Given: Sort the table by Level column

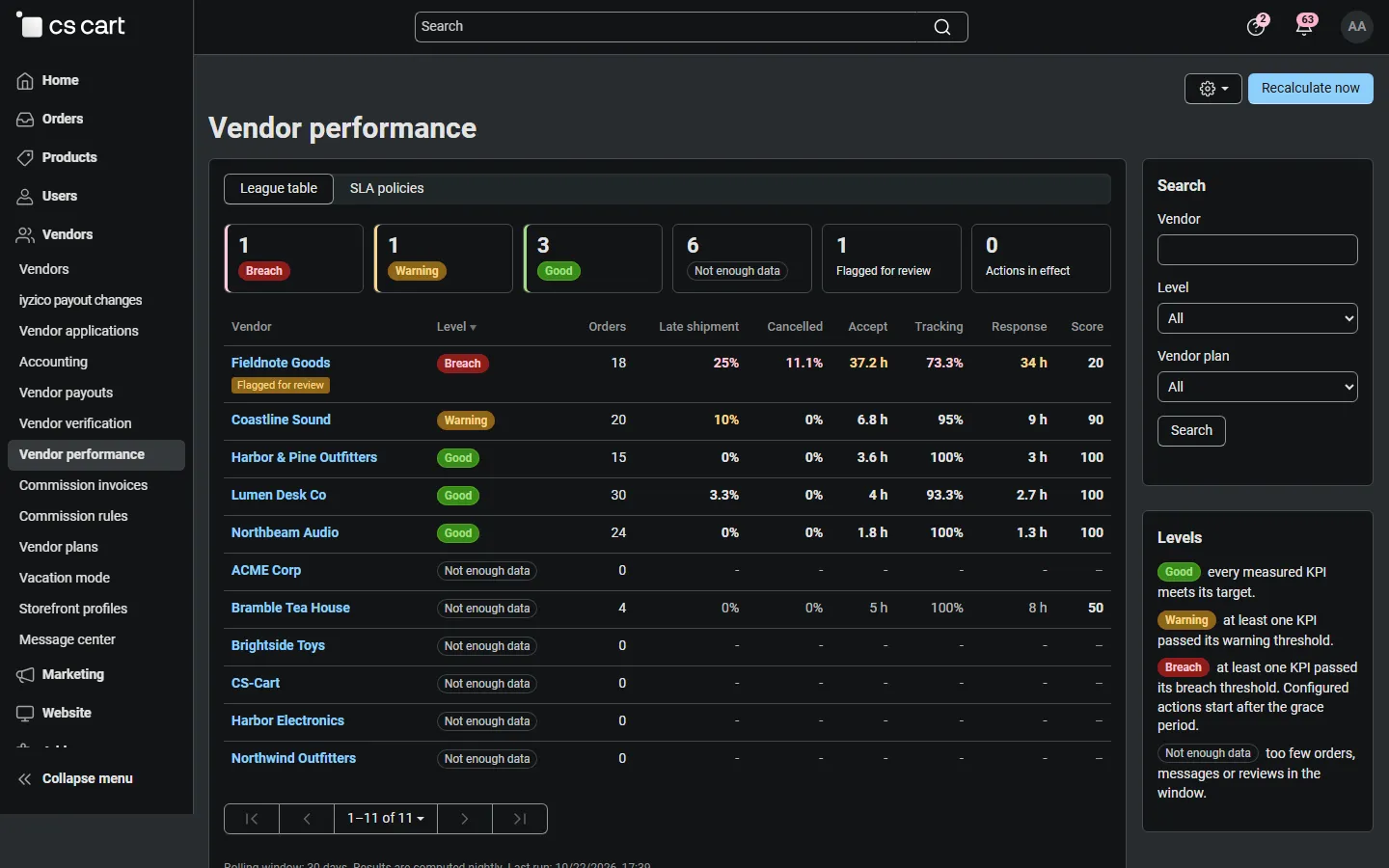Looking at the screenshot, I should (456, 327).
